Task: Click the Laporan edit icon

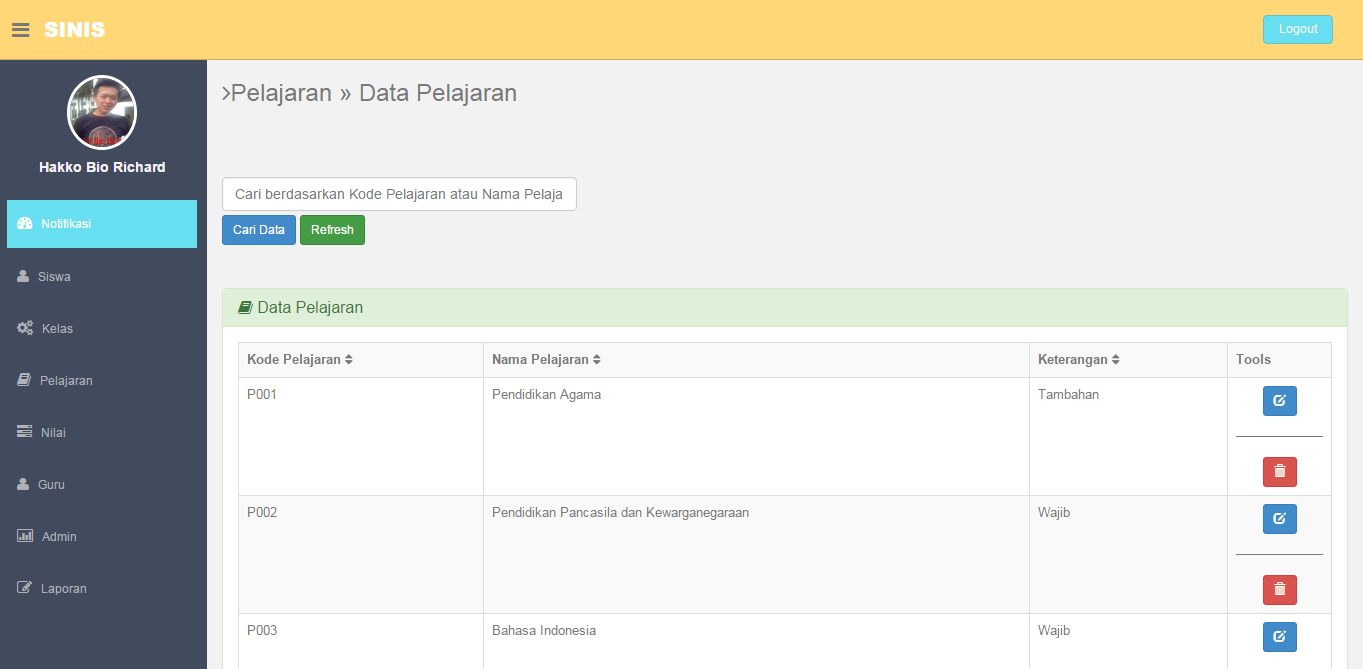Action: coord(25,588)
